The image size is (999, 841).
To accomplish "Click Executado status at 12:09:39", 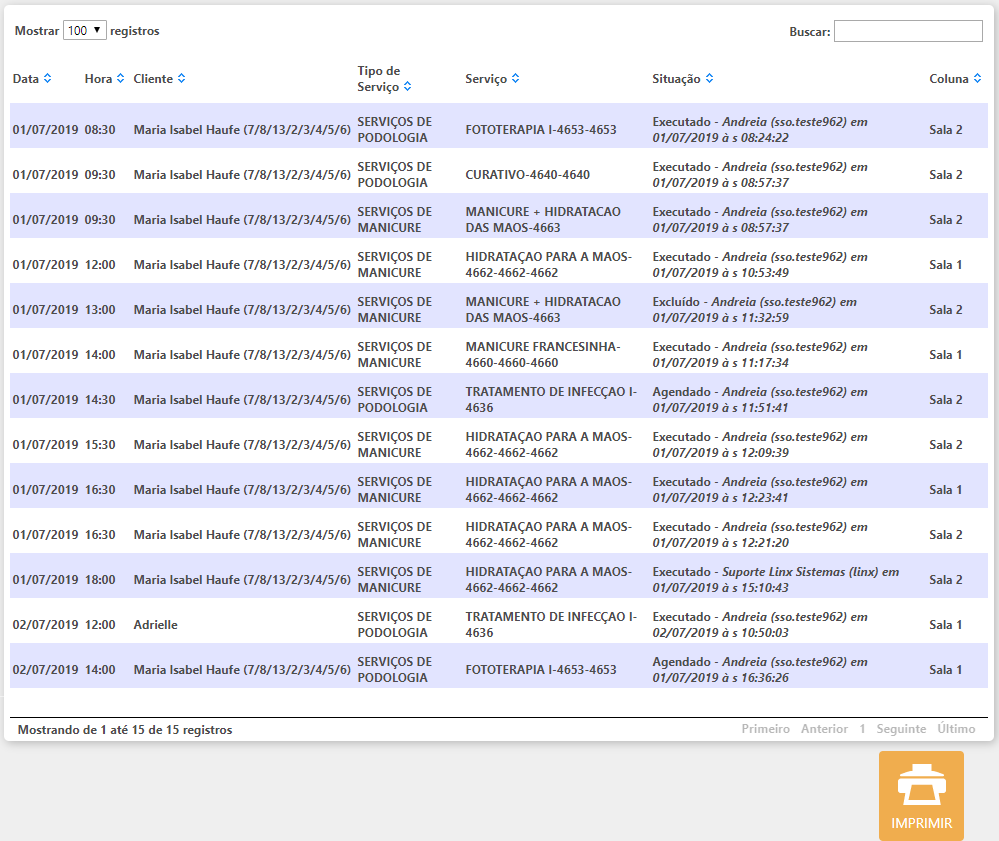I will tap(759, 445).
